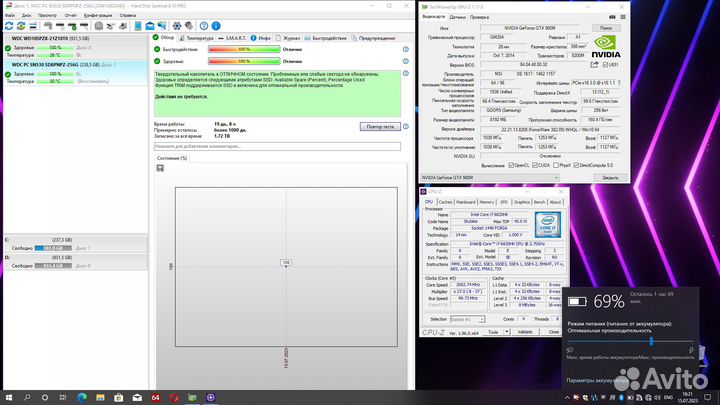
Task: Switch to the S.M.A.R.T. tab
Action: 232,38
